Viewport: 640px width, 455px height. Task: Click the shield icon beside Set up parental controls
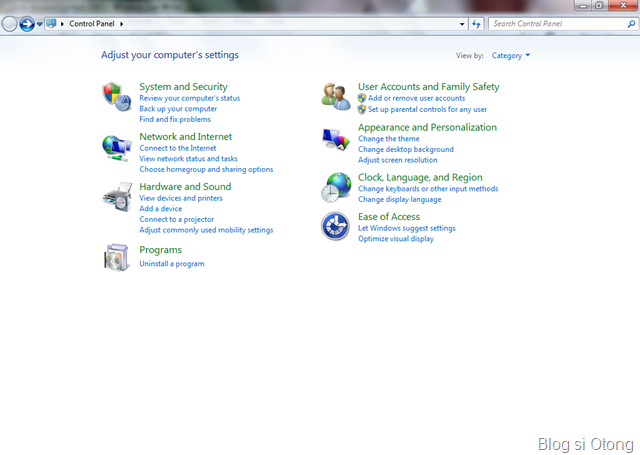tap(362, 109)
